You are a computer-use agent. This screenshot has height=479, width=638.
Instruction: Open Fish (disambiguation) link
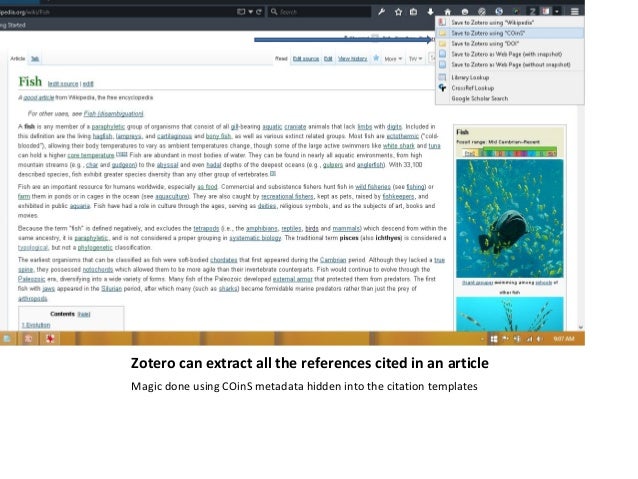(x=113, y=114)
